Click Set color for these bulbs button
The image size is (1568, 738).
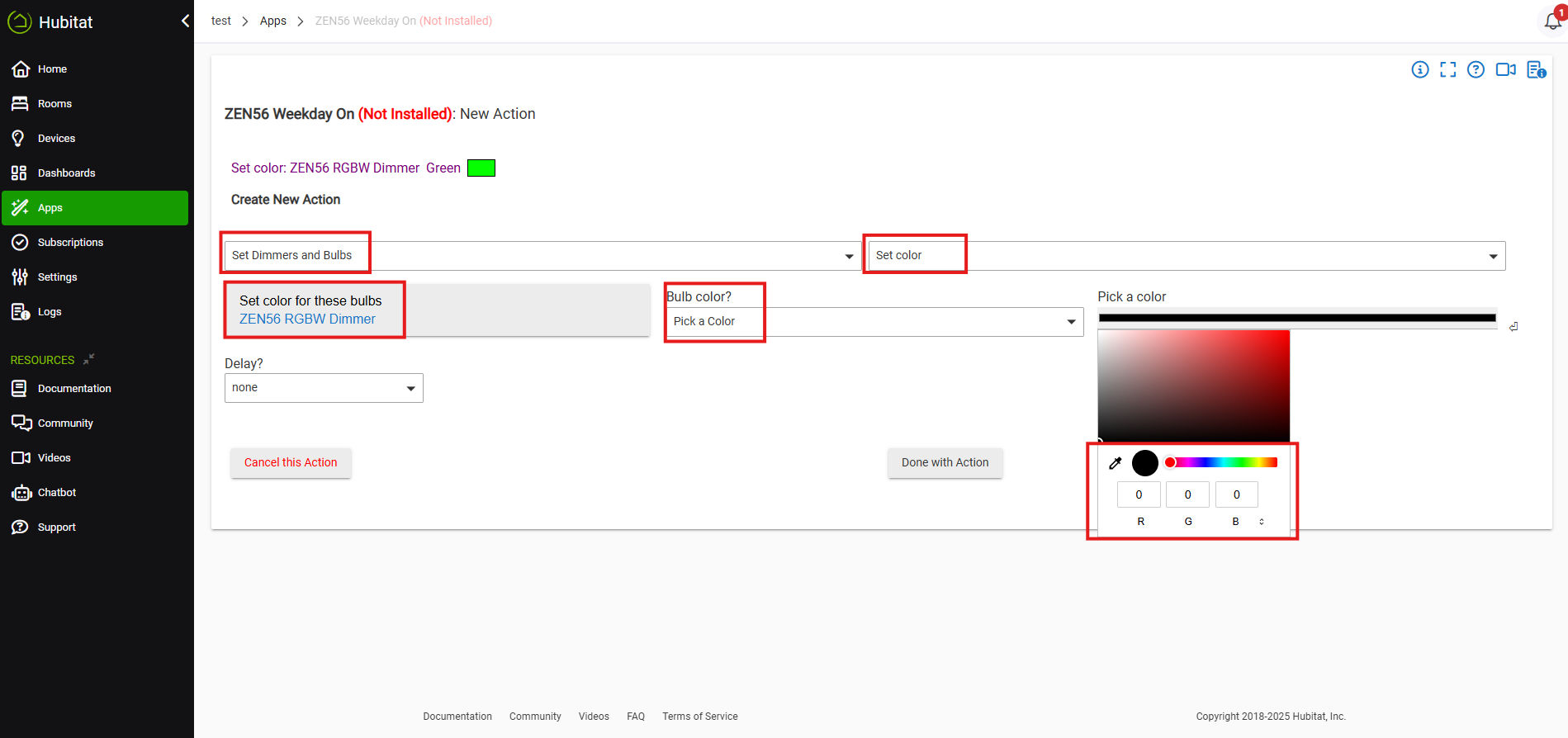(438, 310)
